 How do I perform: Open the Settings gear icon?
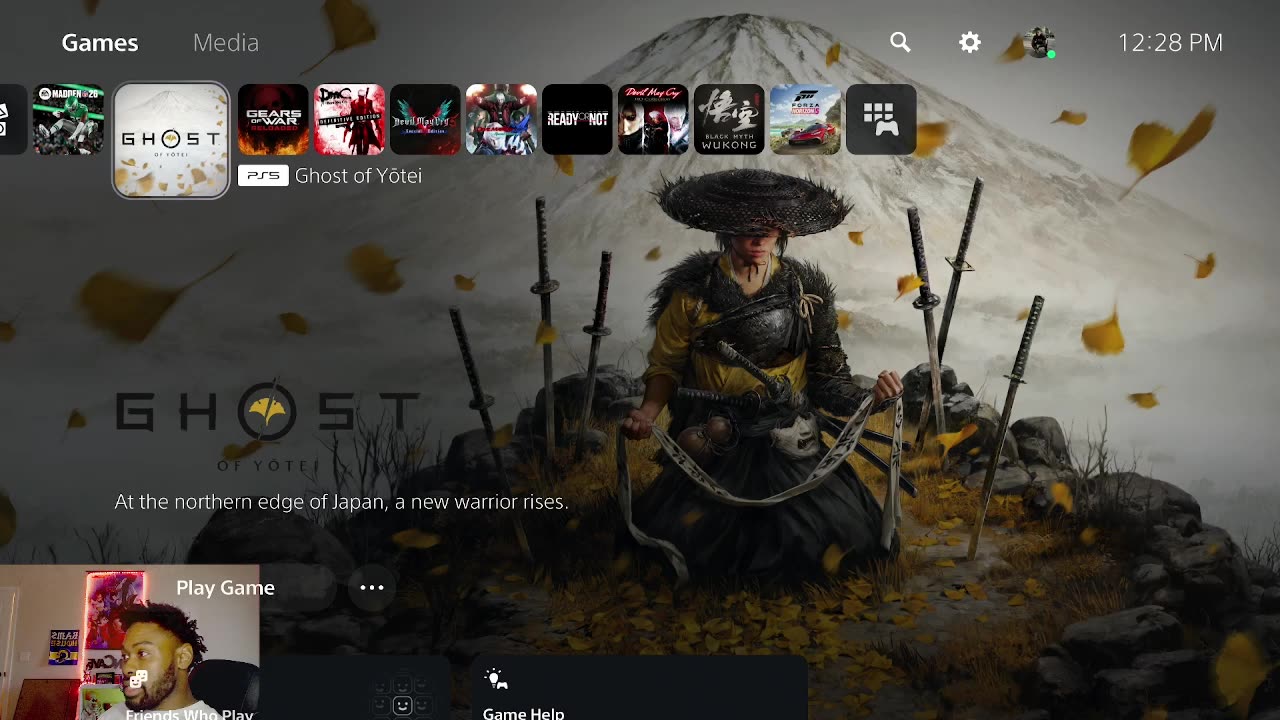click(970, 42)
